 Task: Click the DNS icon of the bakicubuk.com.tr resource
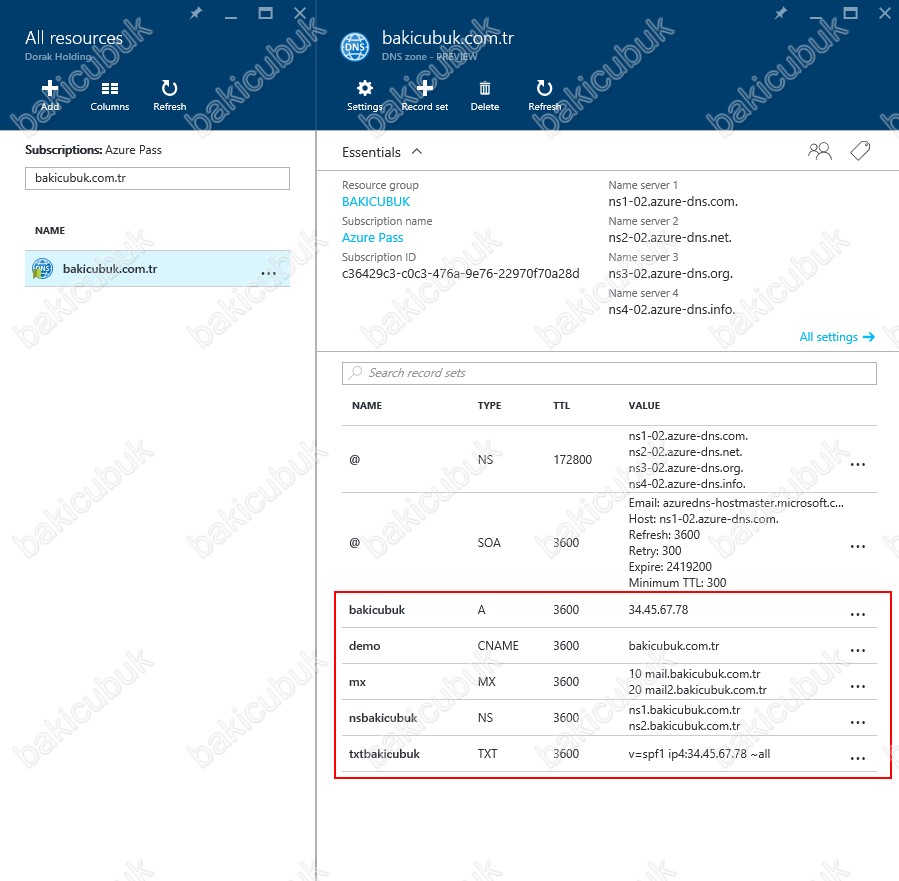pos(42,268)
